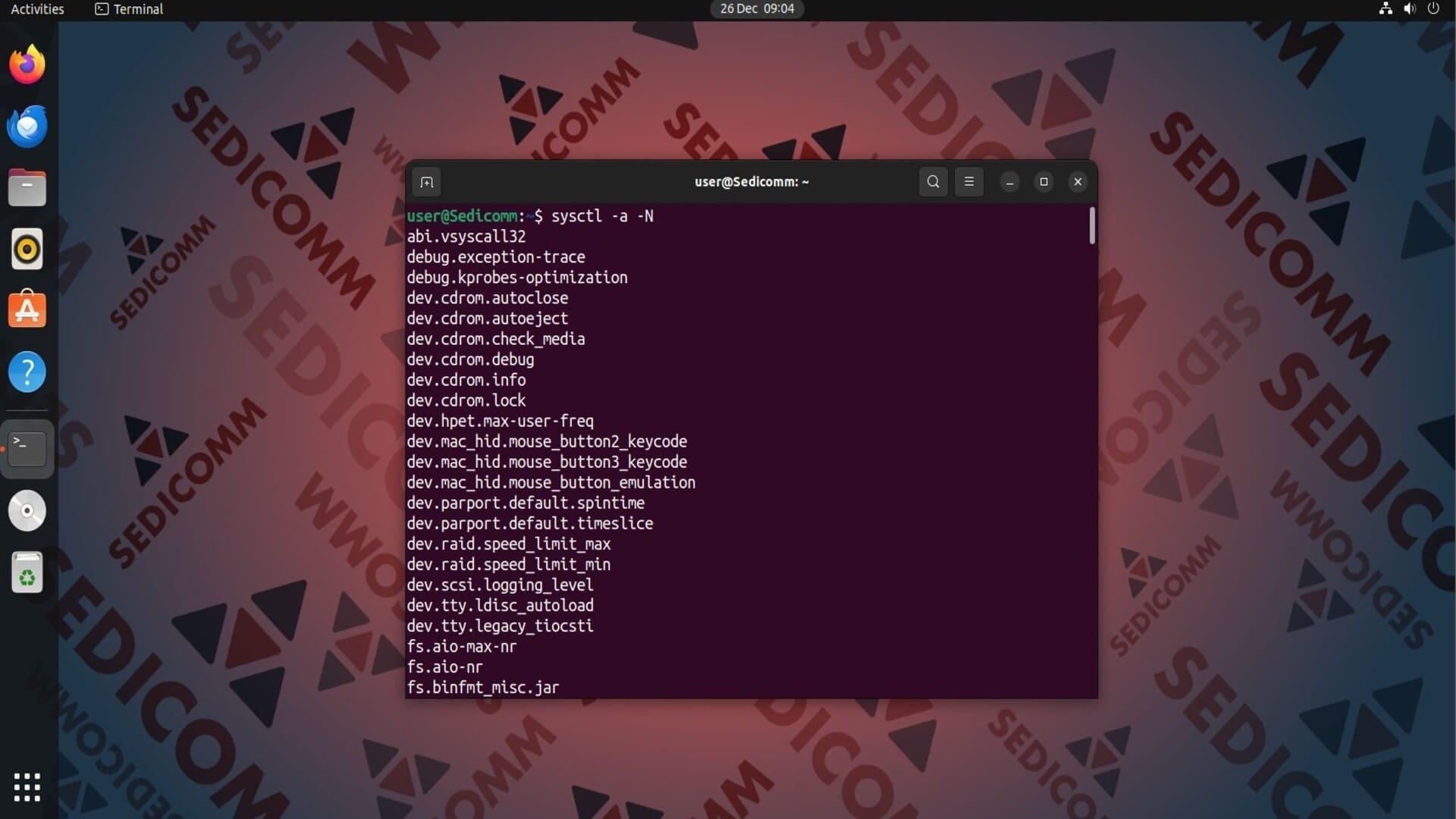
Task: Open the Files manager
Action: (27, 188)
